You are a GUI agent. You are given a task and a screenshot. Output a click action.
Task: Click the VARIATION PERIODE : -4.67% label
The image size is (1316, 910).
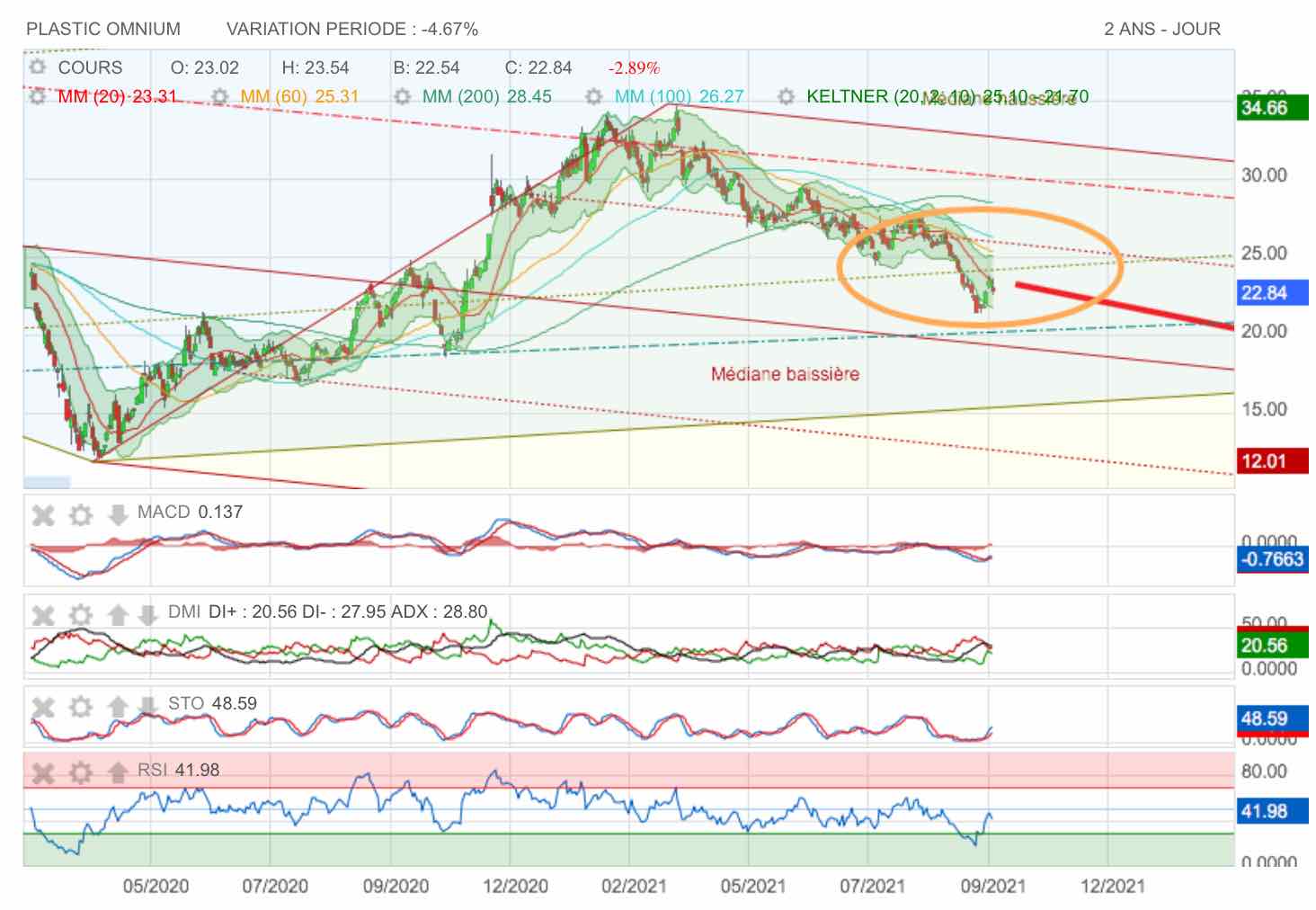pos(352,29)
